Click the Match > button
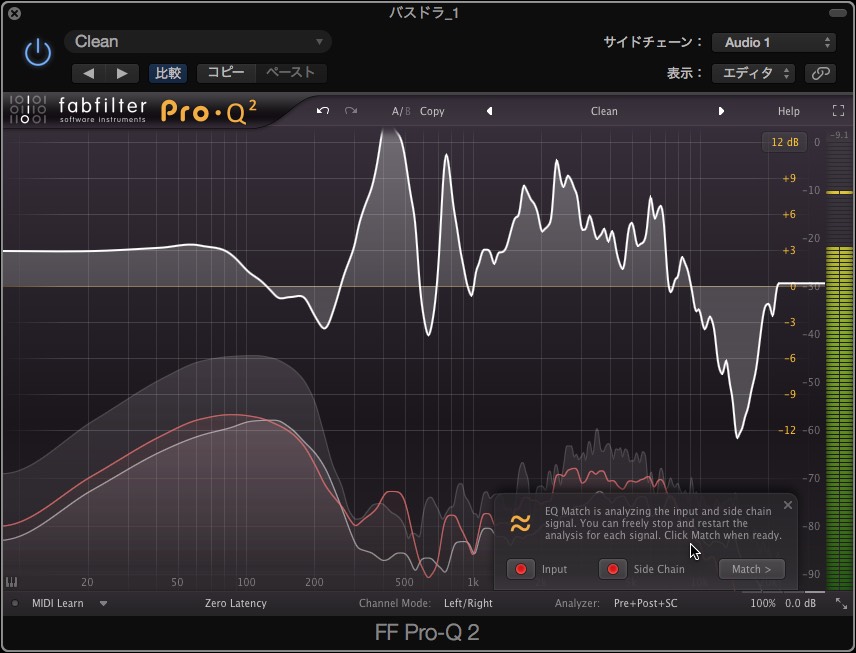This screenshot has width=856, height=653. click(x=752, y=569)
